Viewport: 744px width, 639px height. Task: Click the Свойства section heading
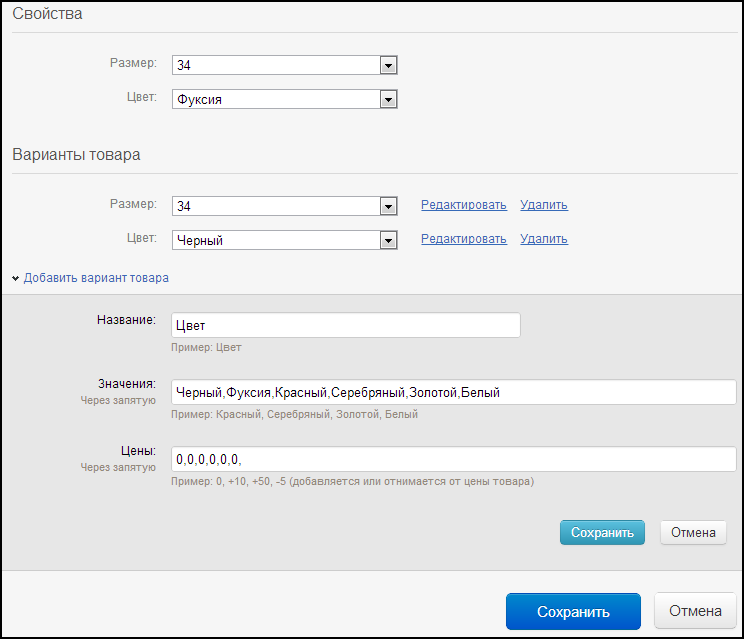click(47, 14)
